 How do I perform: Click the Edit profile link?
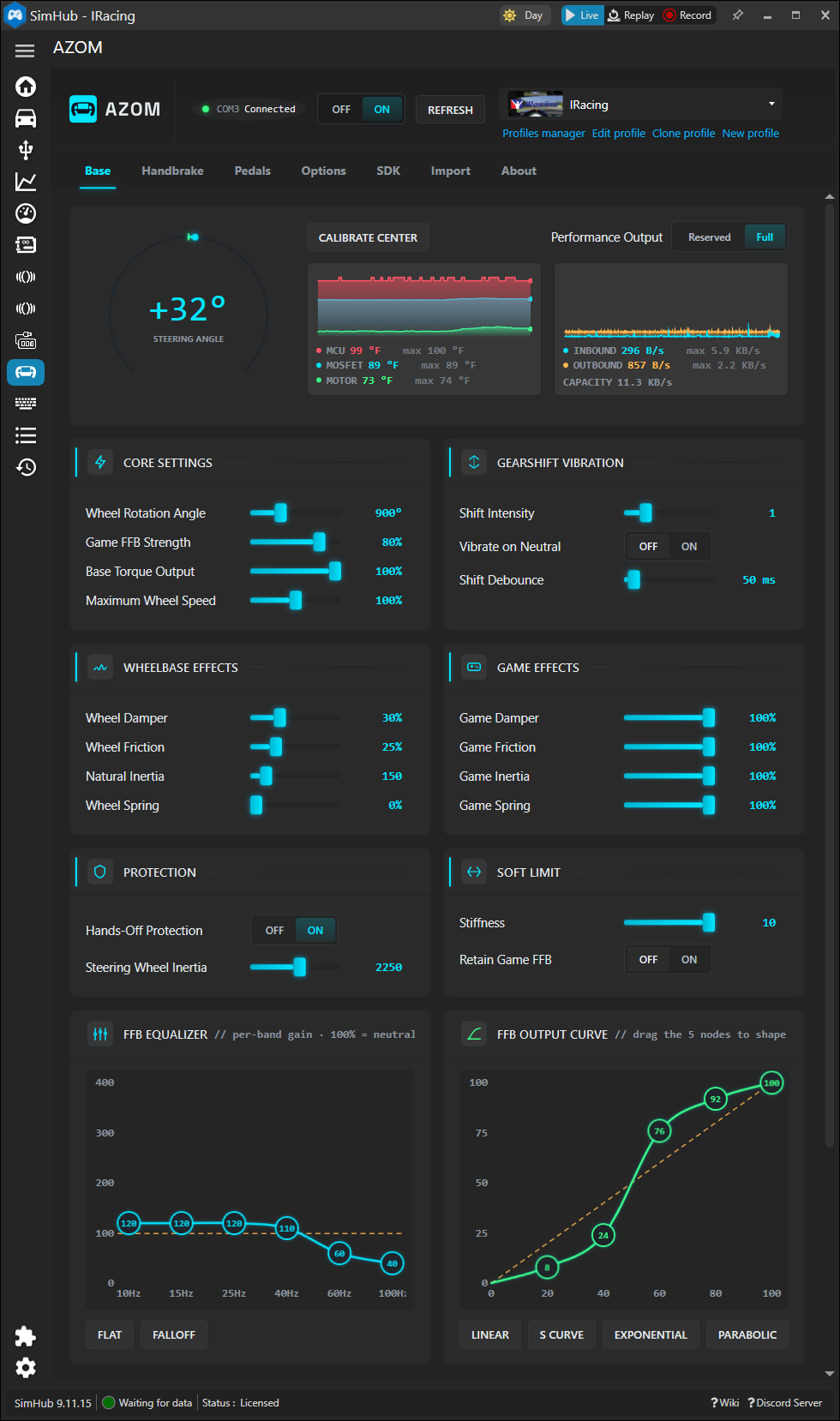point(618,134)
